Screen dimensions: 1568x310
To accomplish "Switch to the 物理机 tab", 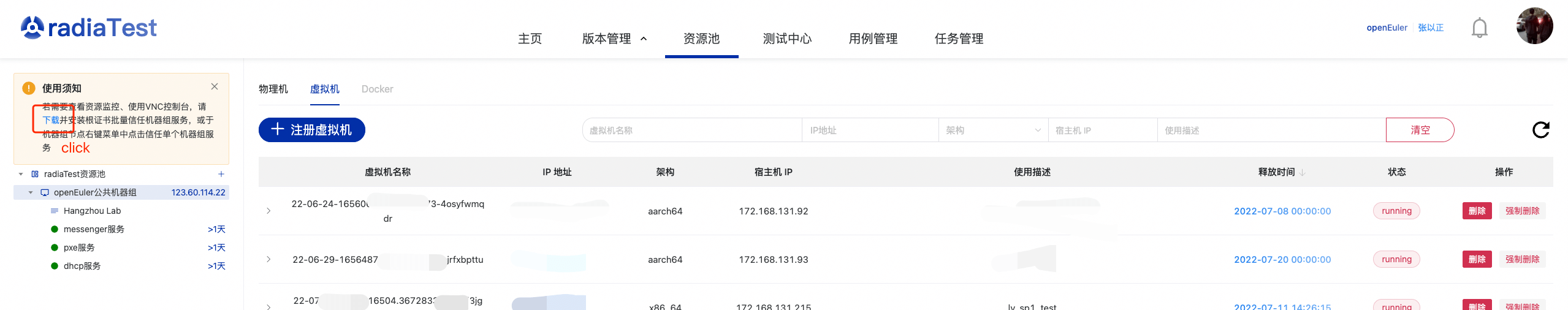I will pos(273,89).
